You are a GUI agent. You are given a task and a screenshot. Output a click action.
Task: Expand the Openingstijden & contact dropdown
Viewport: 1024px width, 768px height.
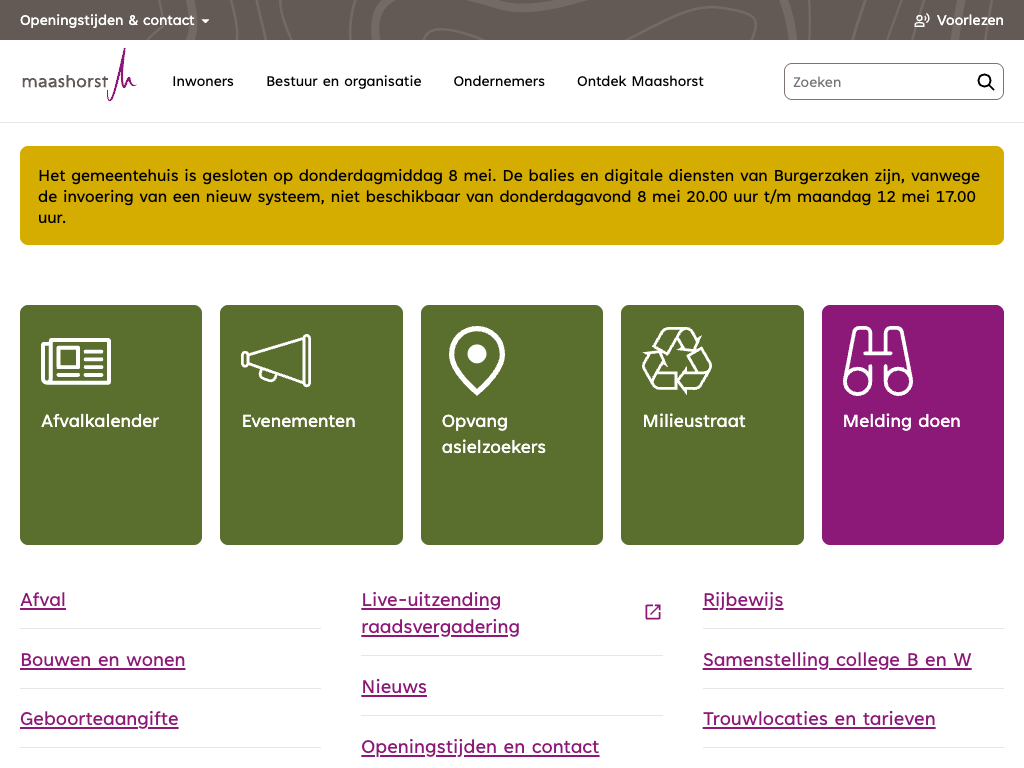point(115,20)
